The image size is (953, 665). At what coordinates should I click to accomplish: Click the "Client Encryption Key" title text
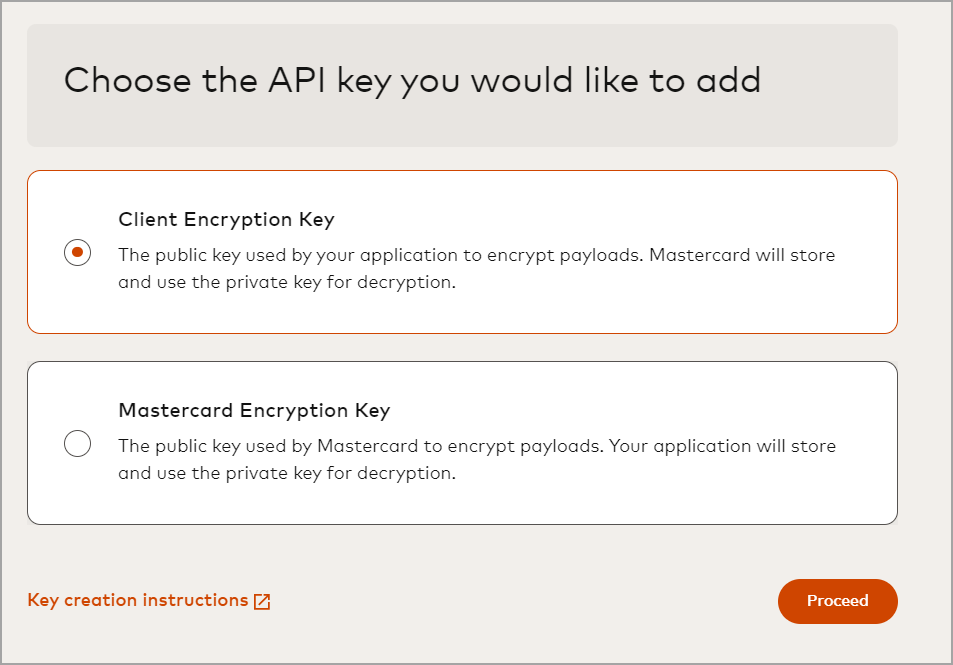pyautogui.click(x=226, y=219)
